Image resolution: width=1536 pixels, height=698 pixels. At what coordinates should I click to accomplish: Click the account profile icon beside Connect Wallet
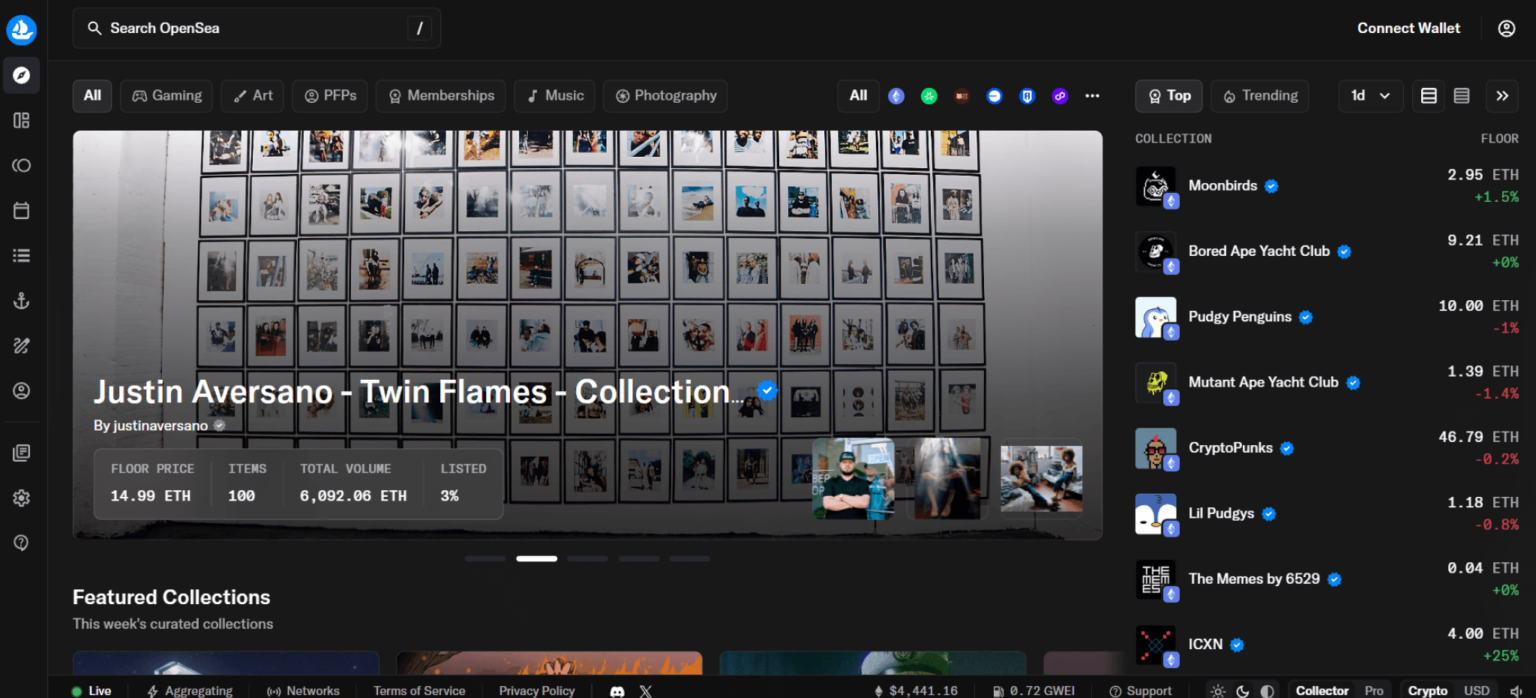click(1506, 28)
